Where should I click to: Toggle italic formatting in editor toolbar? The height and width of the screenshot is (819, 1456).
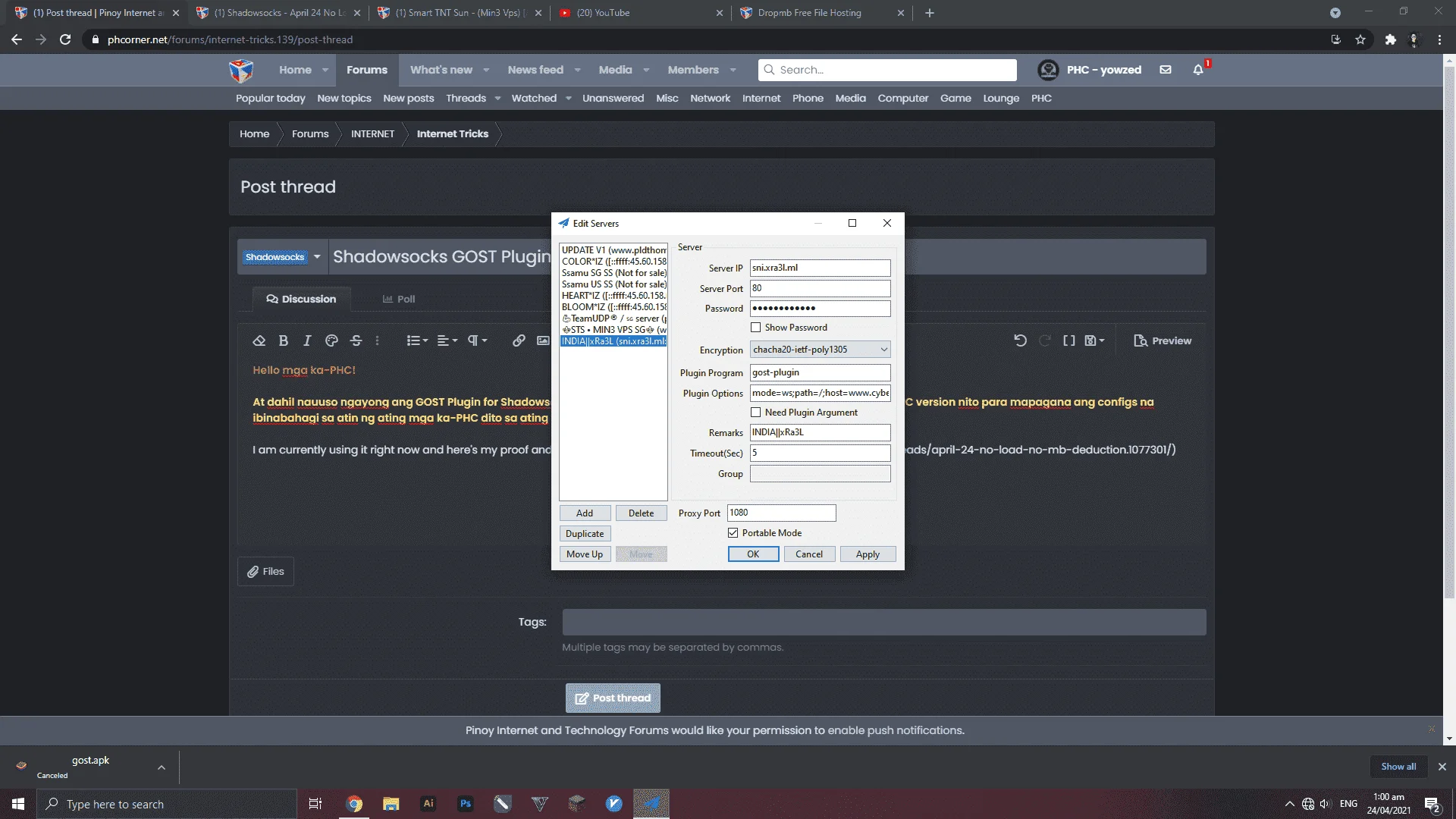307,341
